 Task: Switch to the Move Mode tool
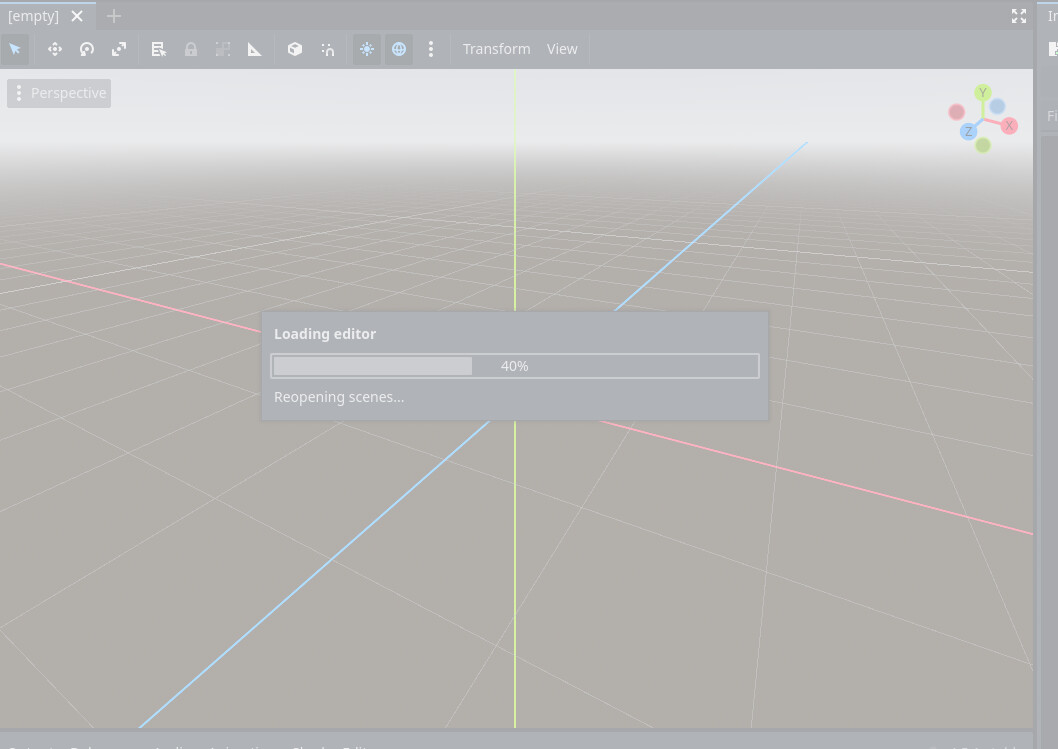(55, 49)
